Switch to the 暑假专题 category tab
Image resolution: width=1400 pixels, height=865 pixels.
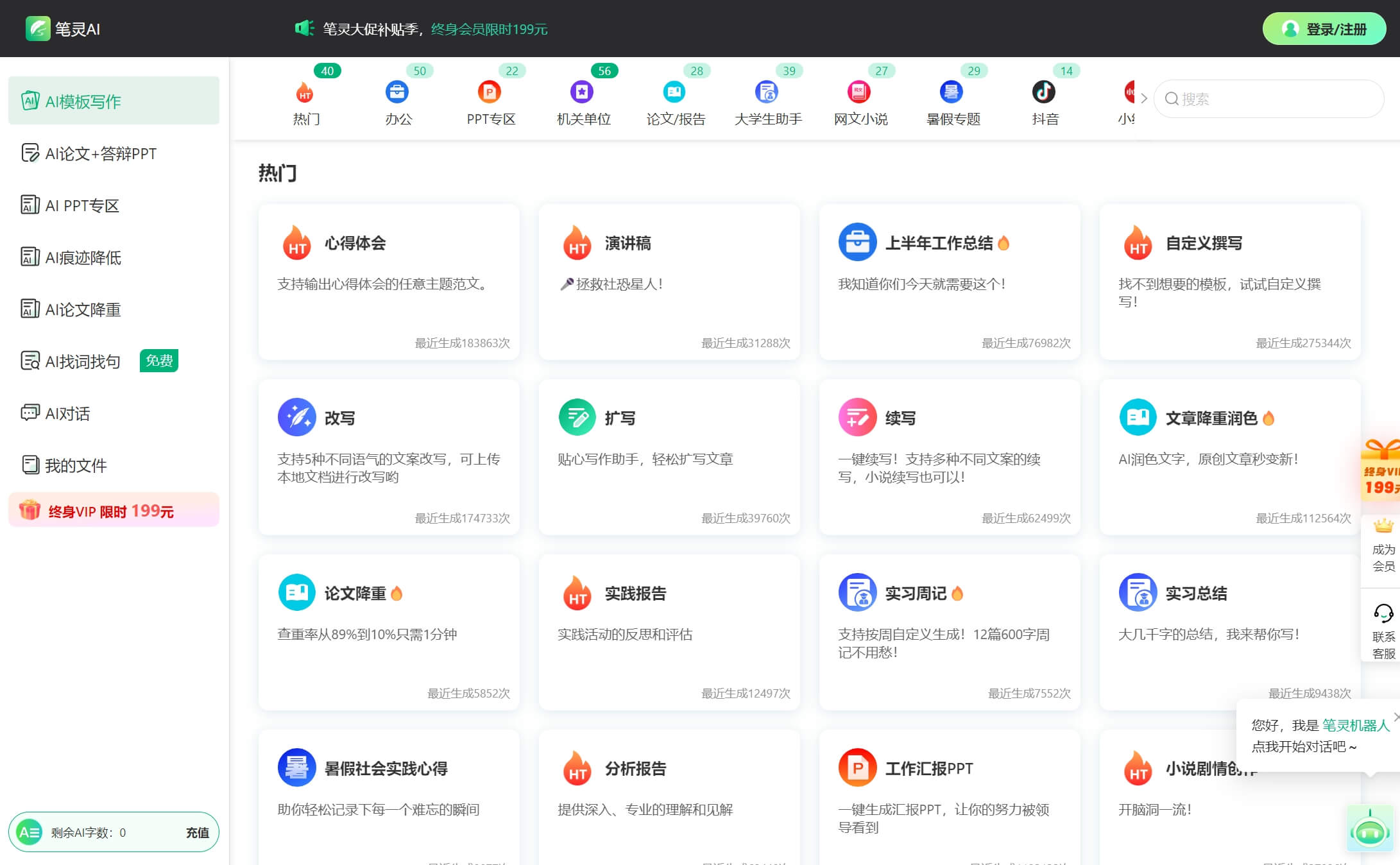(951, 92)
